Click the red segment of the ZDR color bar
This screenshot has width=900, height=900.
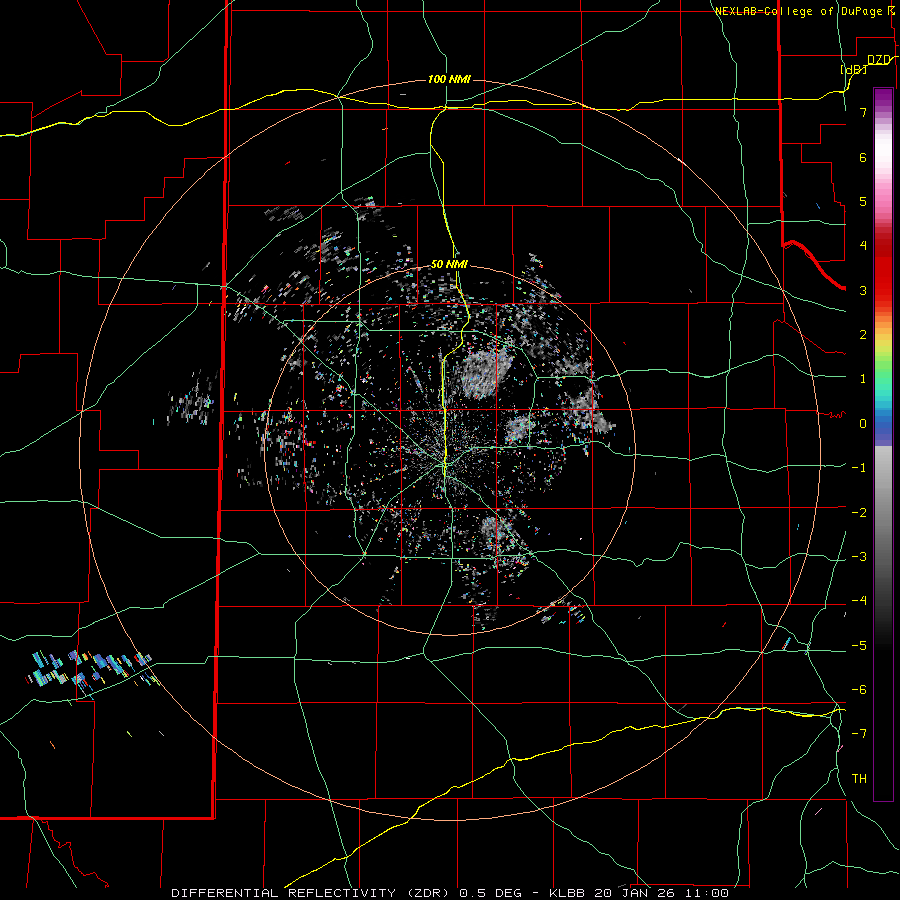883,270
